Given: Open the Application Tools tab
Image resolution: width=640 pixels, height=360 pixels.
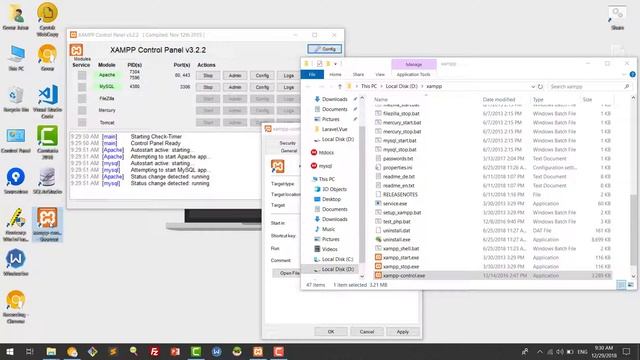Looking at the screenshot, I should click(413, 74).
